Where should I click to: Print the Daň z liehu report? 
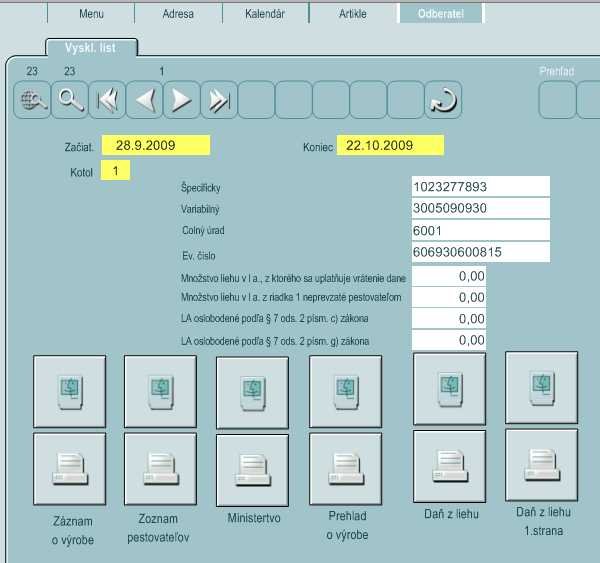(x=450, y=466)
